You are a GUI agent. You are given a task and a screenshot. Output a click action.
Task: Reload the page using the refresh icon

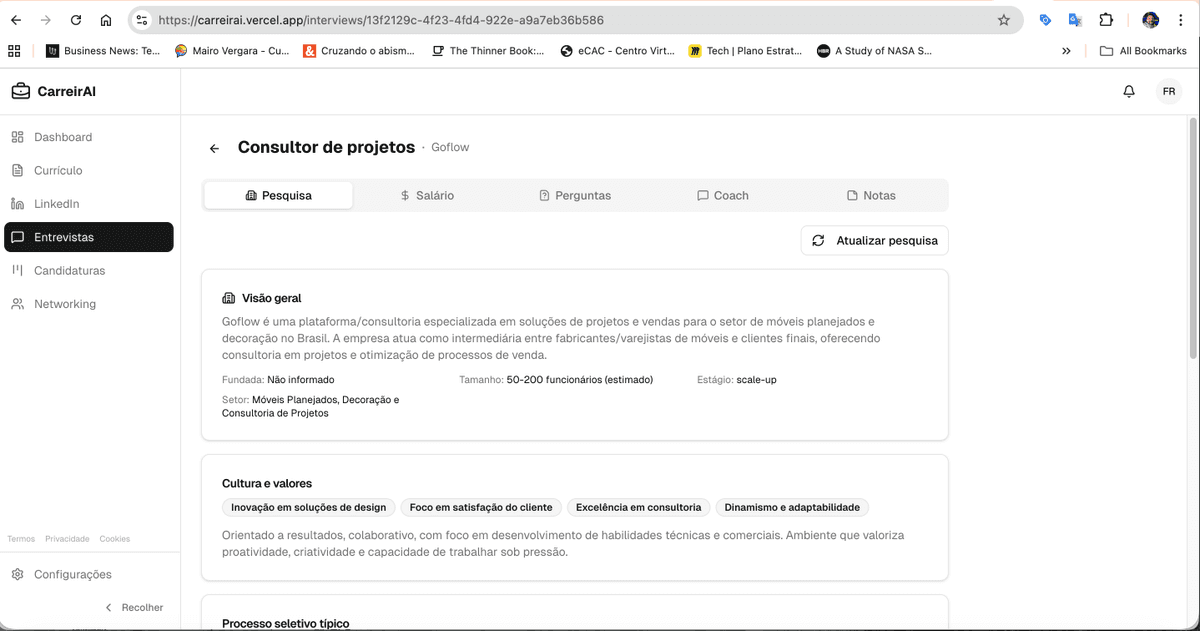(75, 19)
